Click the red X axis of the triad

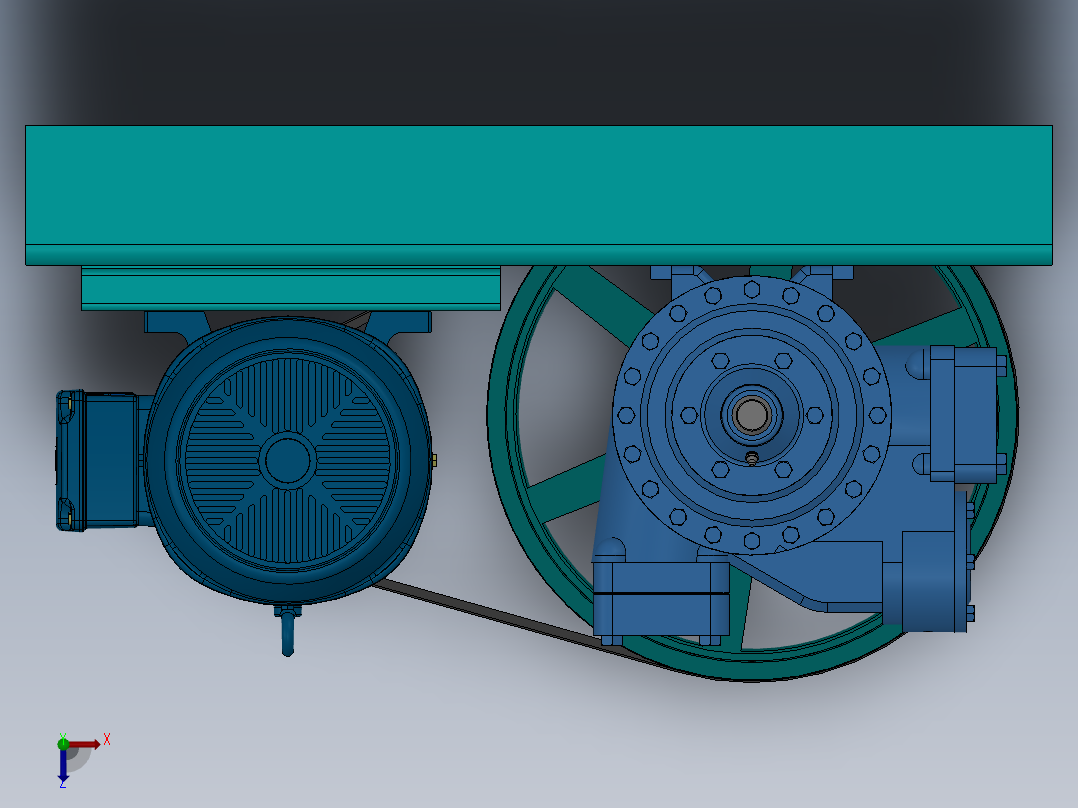click(x=83, y=744)
